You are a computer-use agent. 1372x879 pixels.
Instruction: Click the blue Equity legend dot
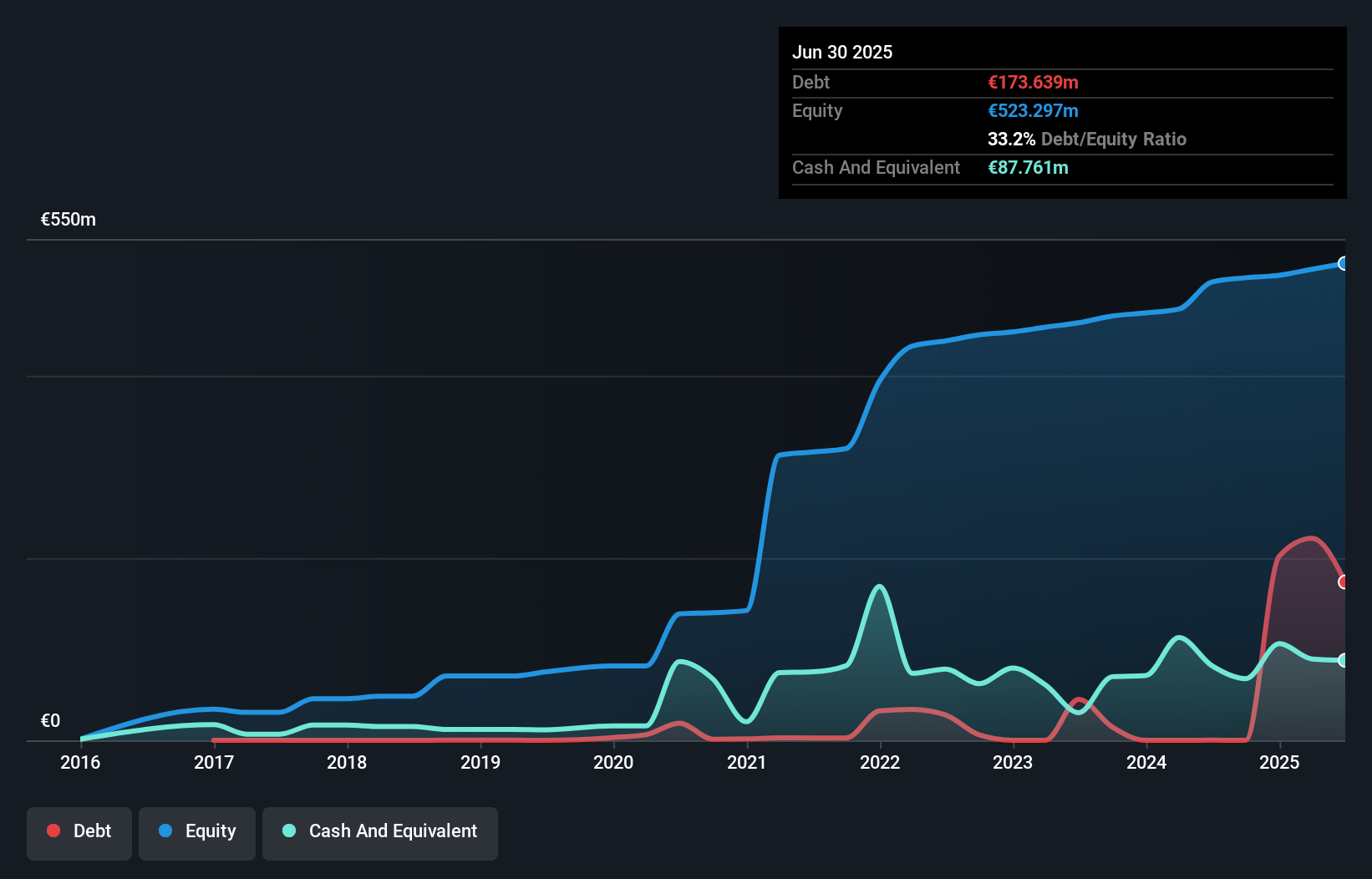pos(165,831)
